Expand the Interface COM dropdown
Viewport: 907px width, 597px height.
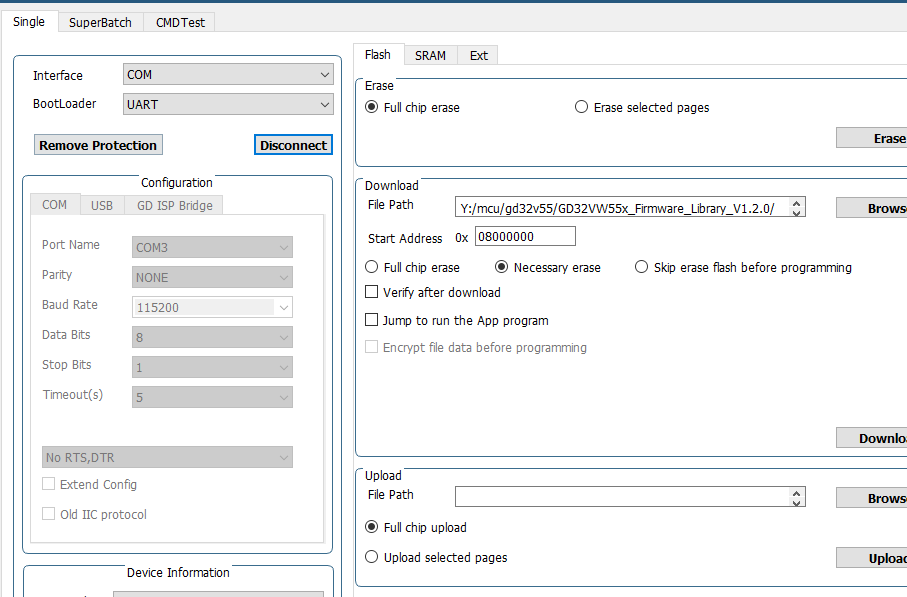click(228, 75)
